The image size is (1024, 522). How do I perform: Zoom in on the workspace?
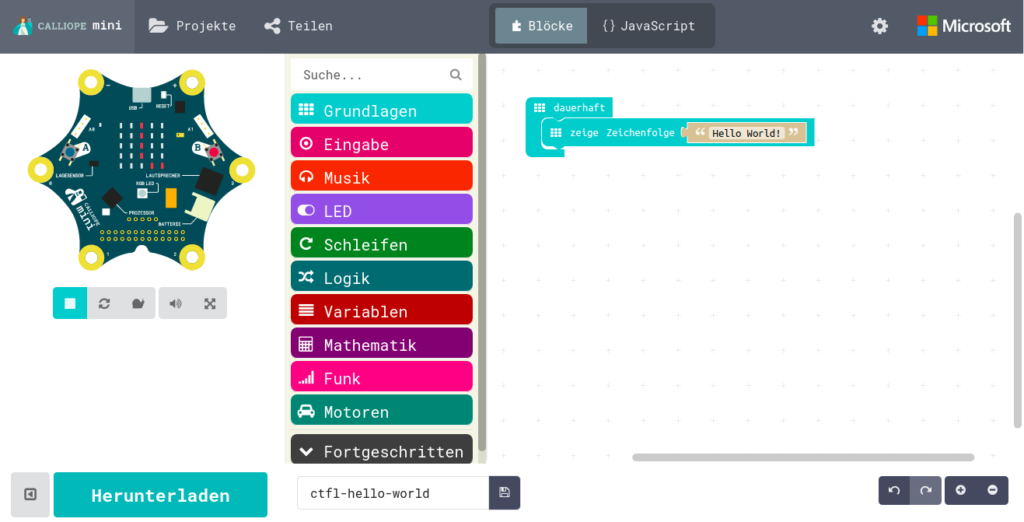[x=960, y=491]
